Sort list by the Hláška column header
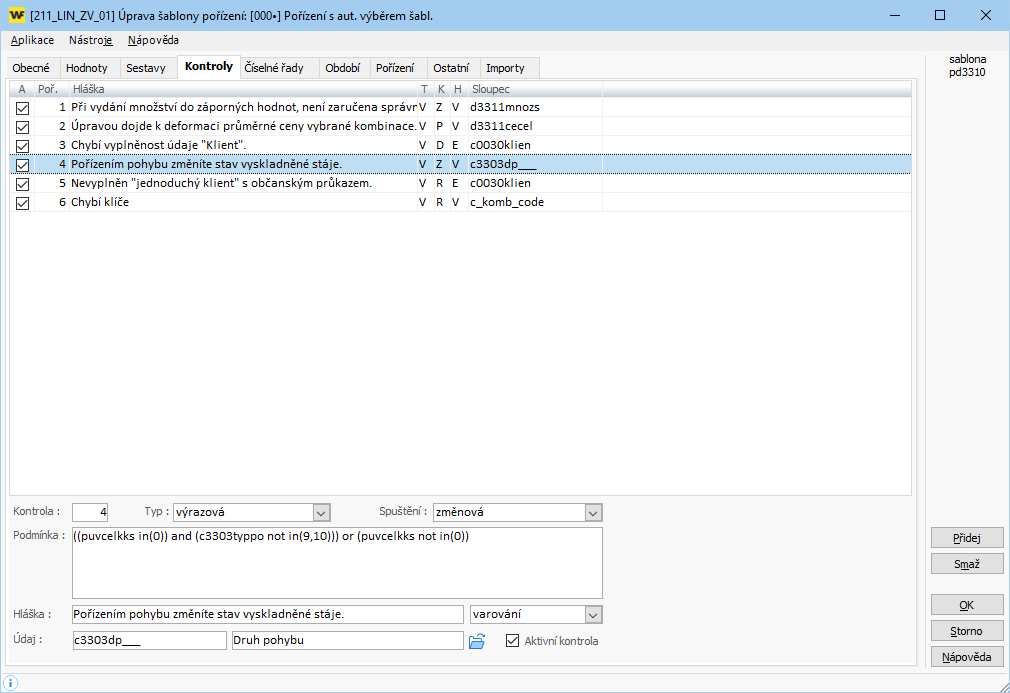Viewport: 1010px width, 693px height. [x=240, y=89]
